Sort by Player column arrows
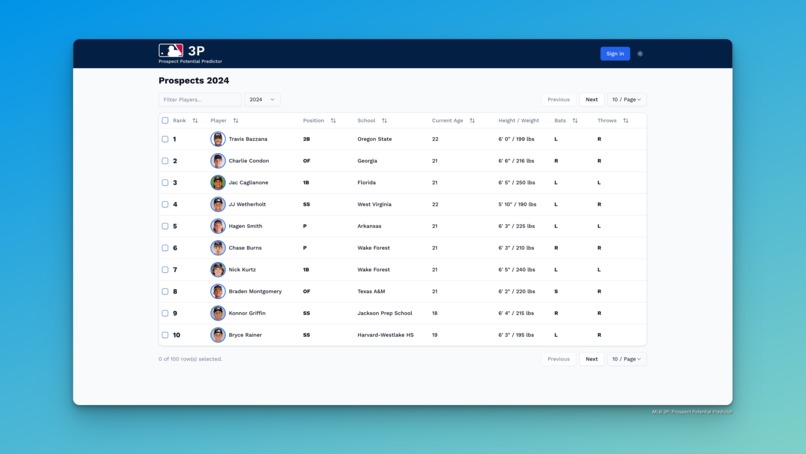This screenshot has height=454, width=806. point(235,120)
